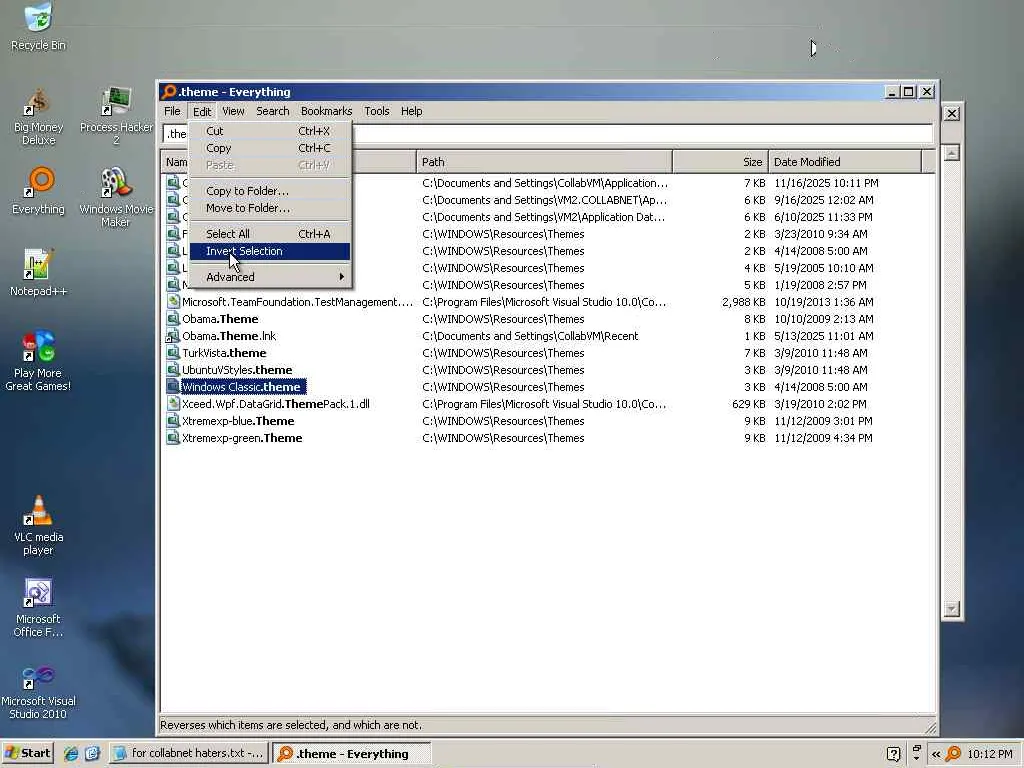Select the Xtremexp-blue.Theme file name
The width and height of the screenshot is (1024, 768).
pyautogui.click(x=238, y=421)
